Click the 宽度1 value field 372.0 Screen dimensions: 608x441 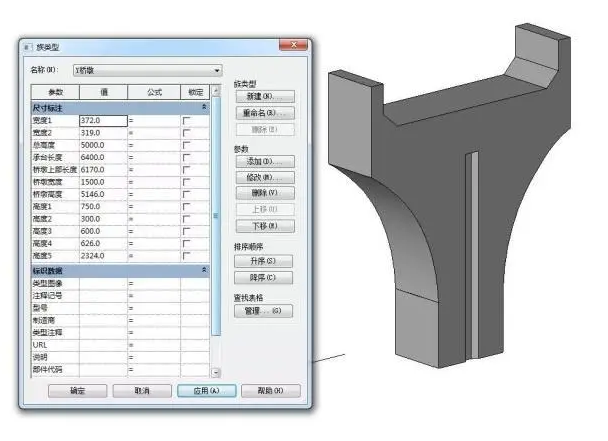tap(104, 121)
